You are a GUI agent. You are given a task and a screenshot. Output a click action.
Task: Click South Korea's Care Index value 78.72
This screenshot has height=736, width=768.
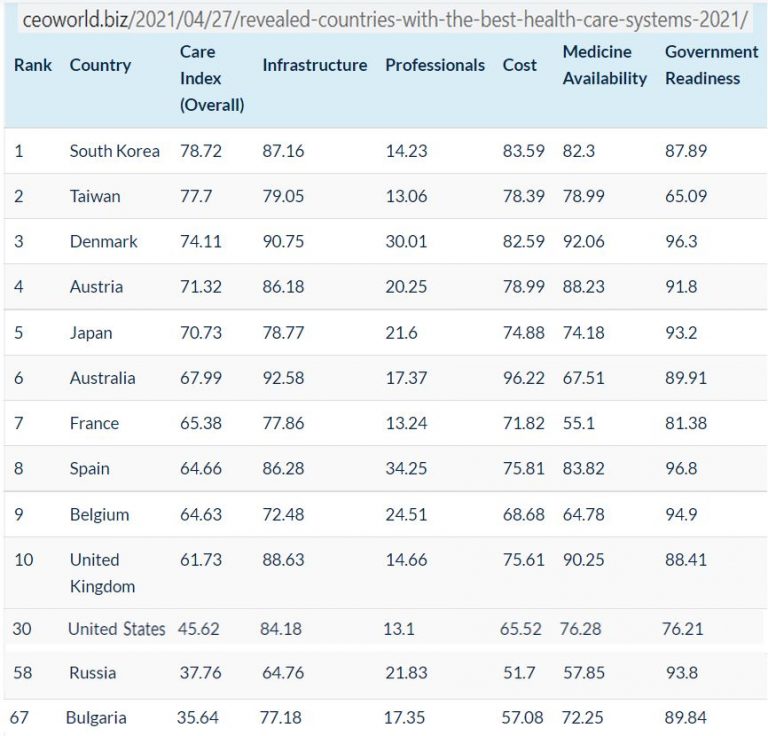tap(198, 151)
